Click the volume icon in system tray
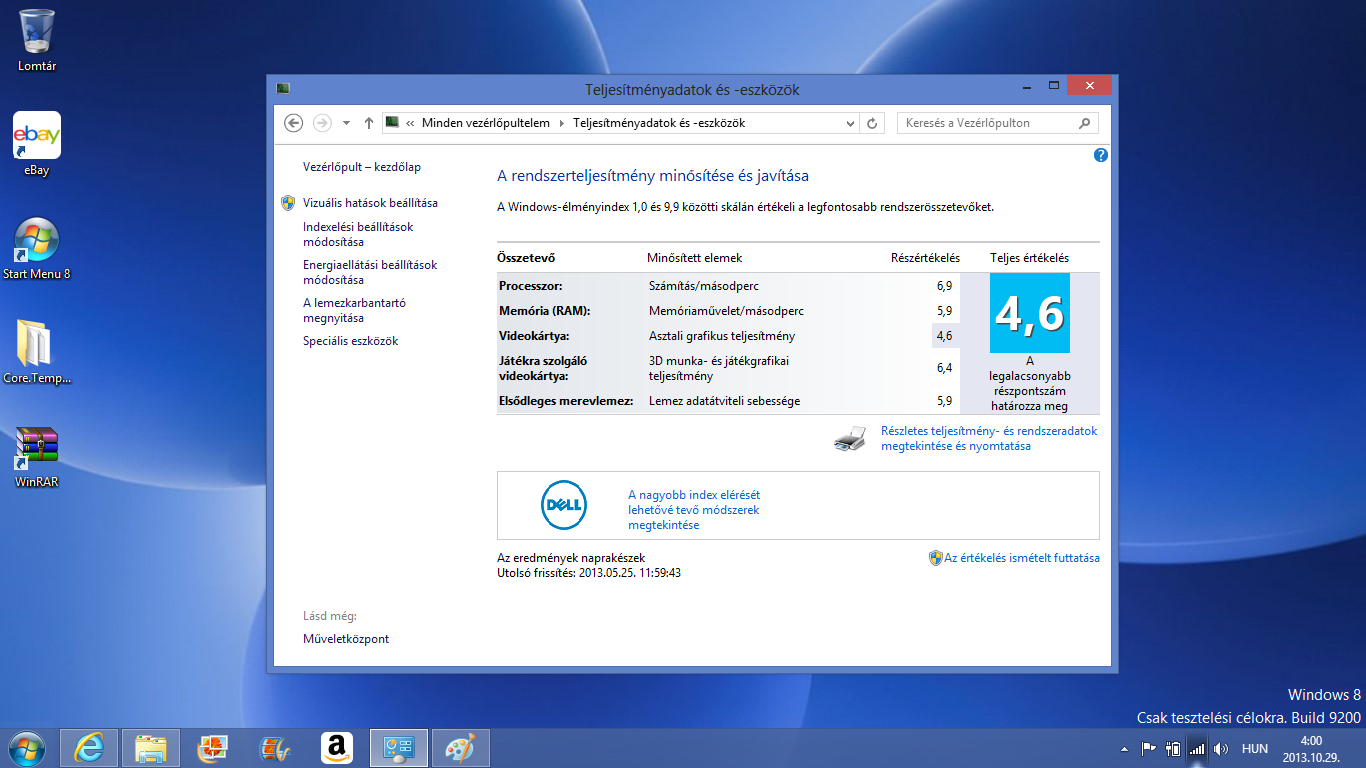This screenshot has height=768, width=1366. click(x=1221, y=748)
